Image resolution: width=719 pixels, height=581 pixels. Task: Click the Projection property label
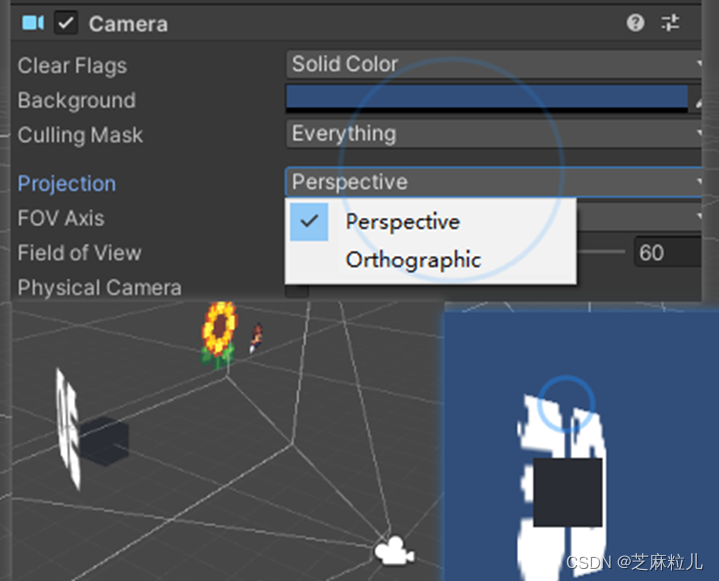67,183
